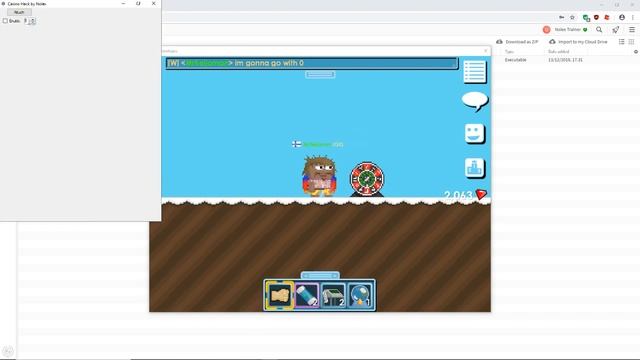Screen dimensions: 640x360
Task: Open the hamburger menu on website header
Action: tap(632, 30)
